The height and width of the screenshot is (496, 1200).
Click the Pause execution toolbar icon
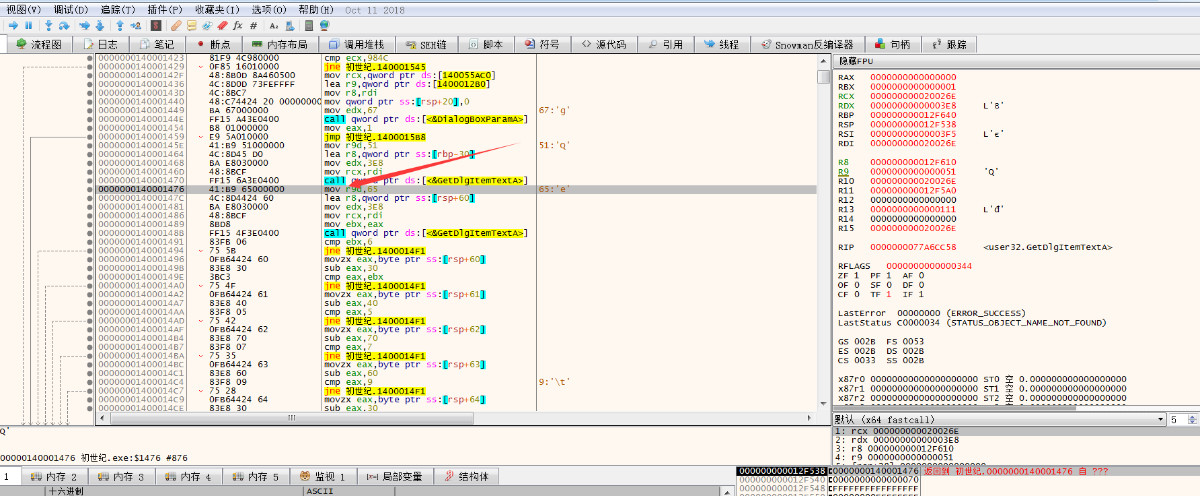(x=29, y=25)
